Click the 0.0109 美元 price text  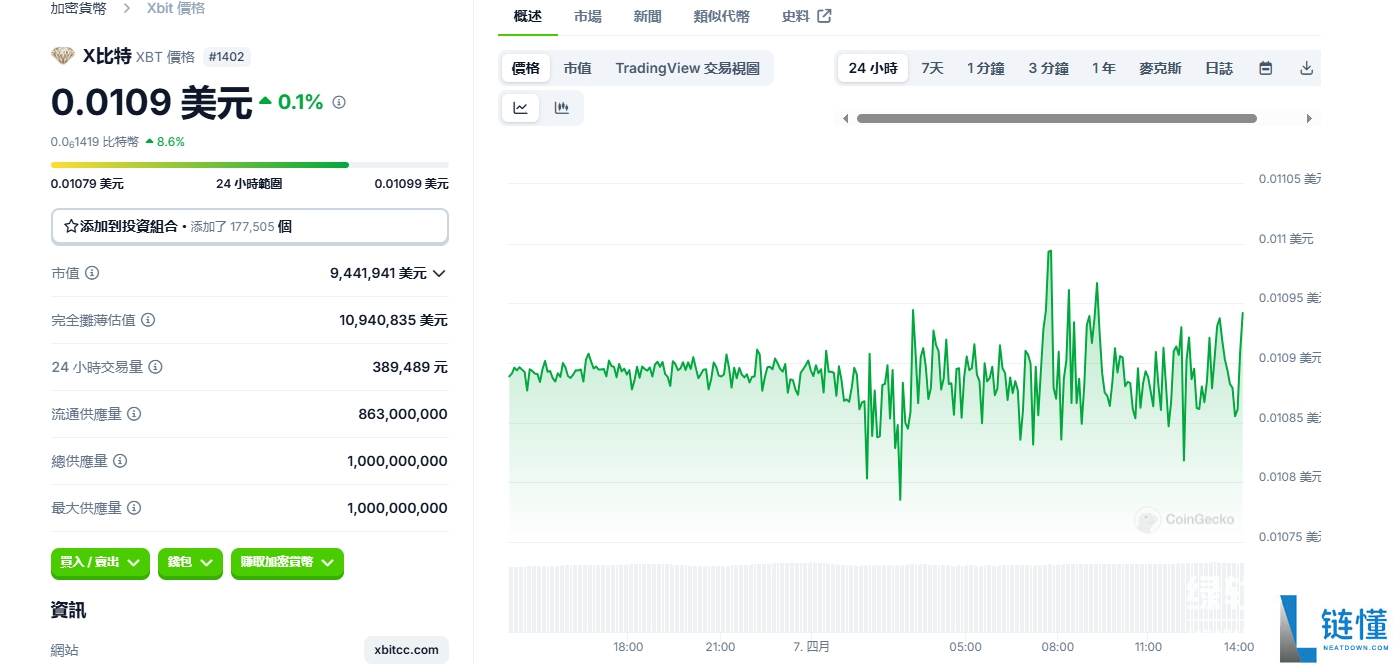152,102
